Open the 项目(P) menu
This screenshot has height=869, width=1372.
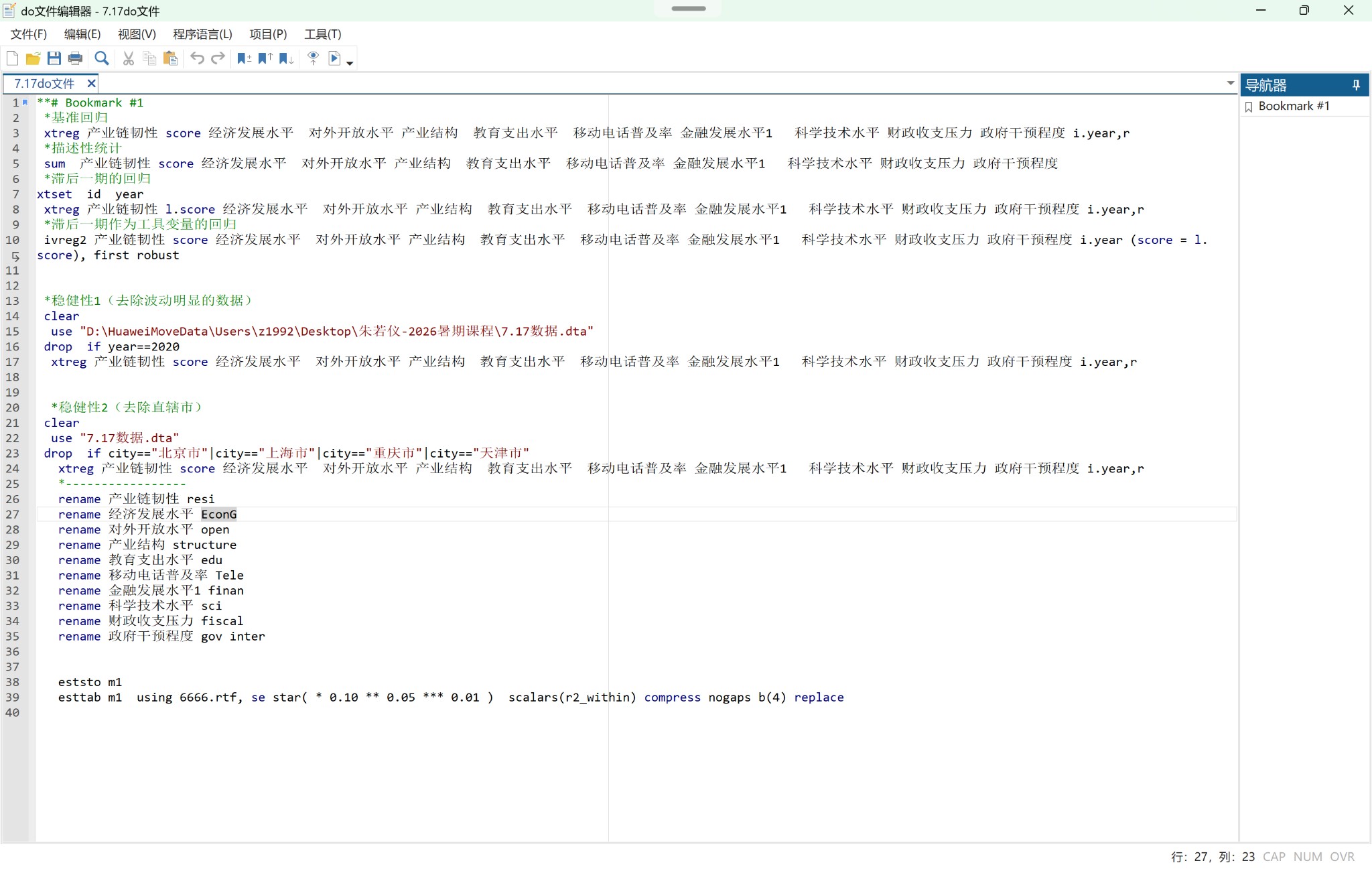pyautogui.click(x=268, y=34)
